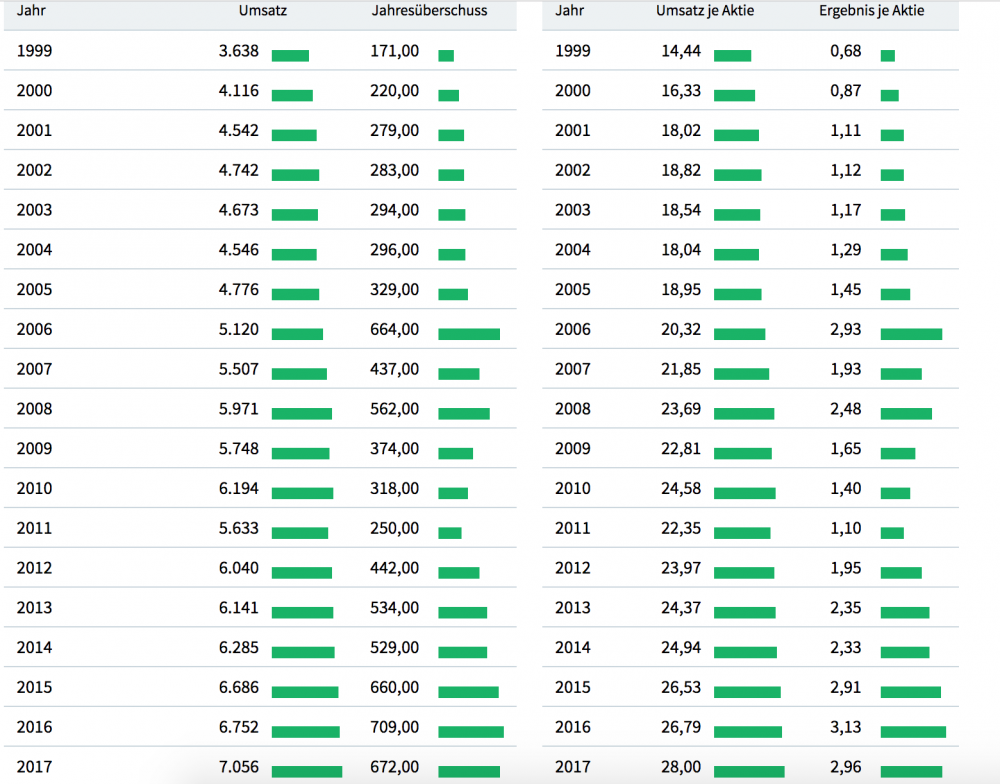Select the 2,48 Ergebnis je Aktie figure
1000x784 pixels.
click(x=846, y=409)
